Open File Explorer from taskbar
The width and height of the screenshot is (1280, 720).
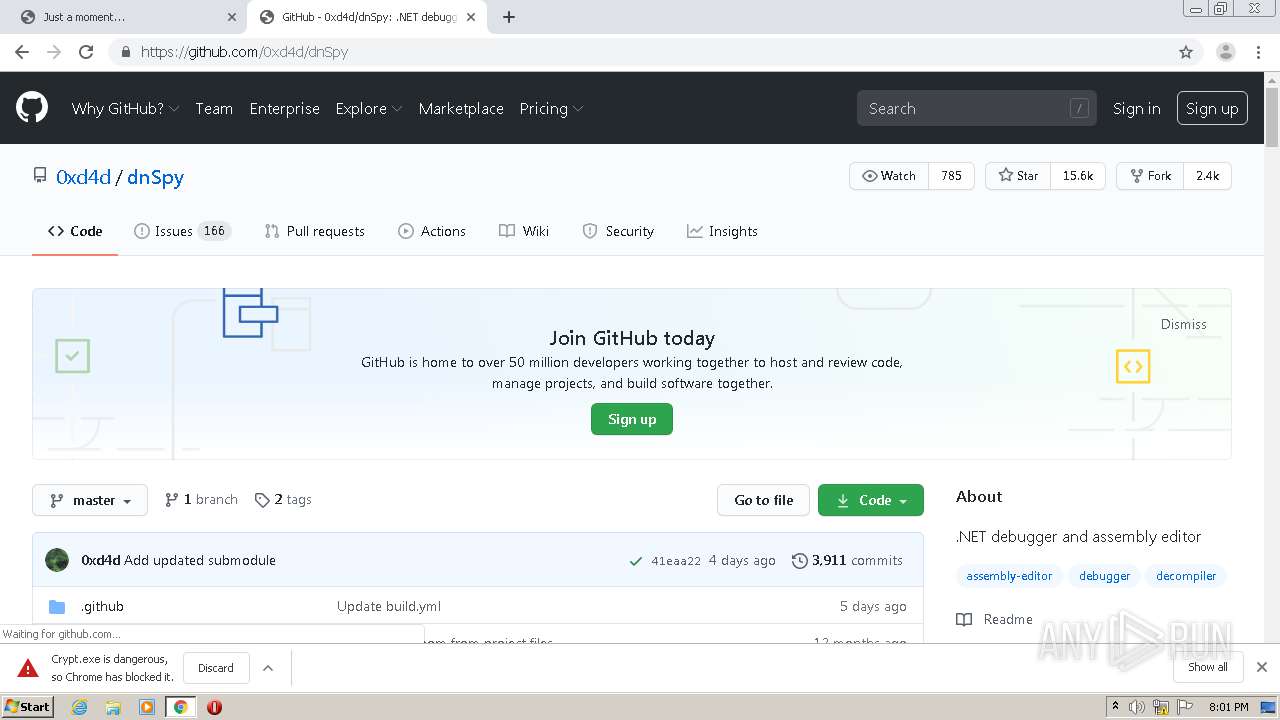pos(113,707)
